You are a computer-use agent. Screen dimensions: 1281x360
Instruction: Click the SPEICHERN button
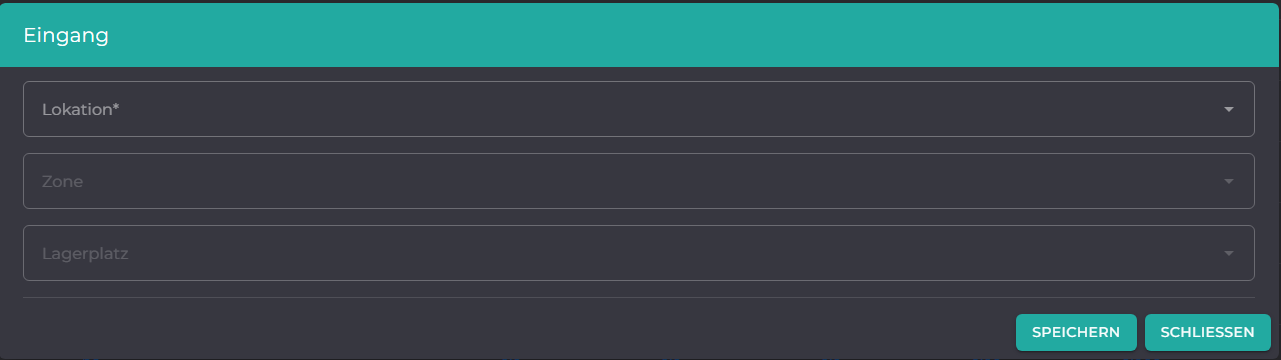1076,332
